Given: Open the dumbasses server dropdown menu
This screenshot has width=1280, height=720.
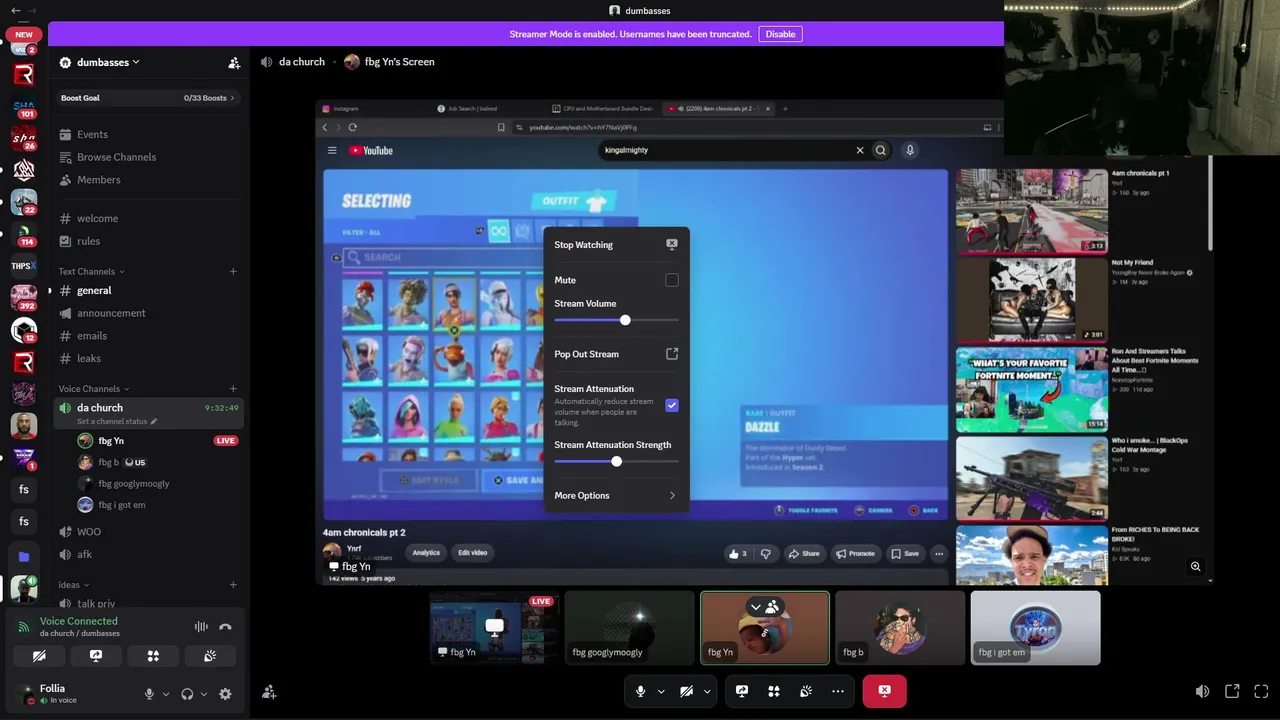Looking at the screenshot, I should 108,62.
